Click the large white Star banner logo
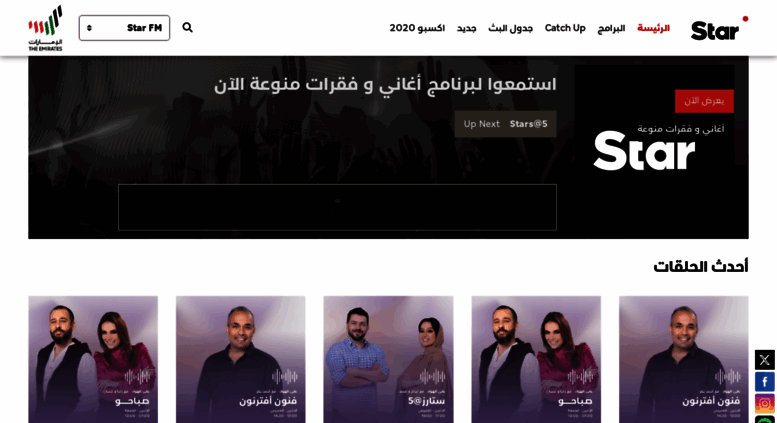This screenshot has width=777, height=423. point(644,152)
